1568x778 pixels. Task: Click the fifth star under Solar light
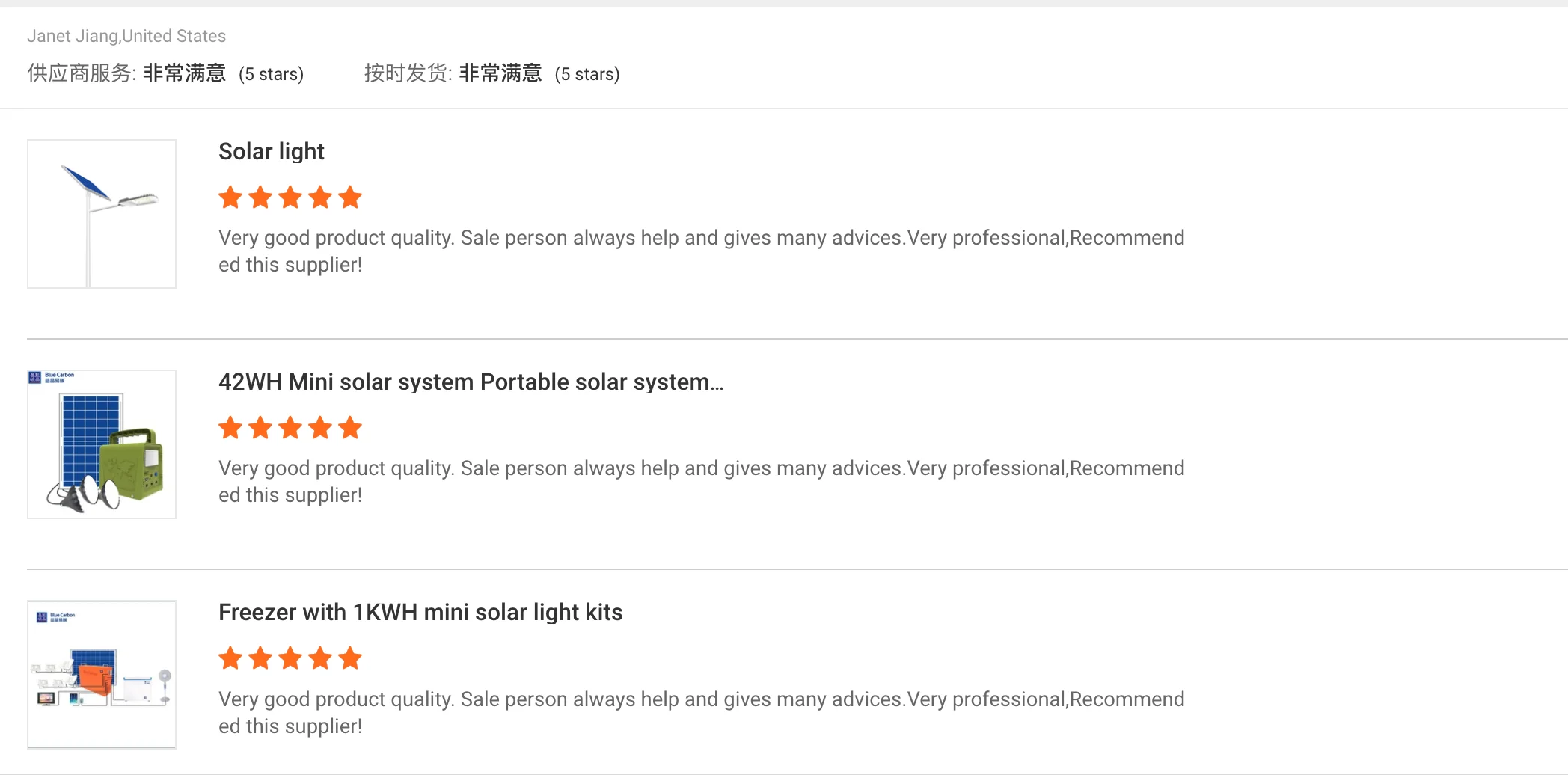(349, 197)
